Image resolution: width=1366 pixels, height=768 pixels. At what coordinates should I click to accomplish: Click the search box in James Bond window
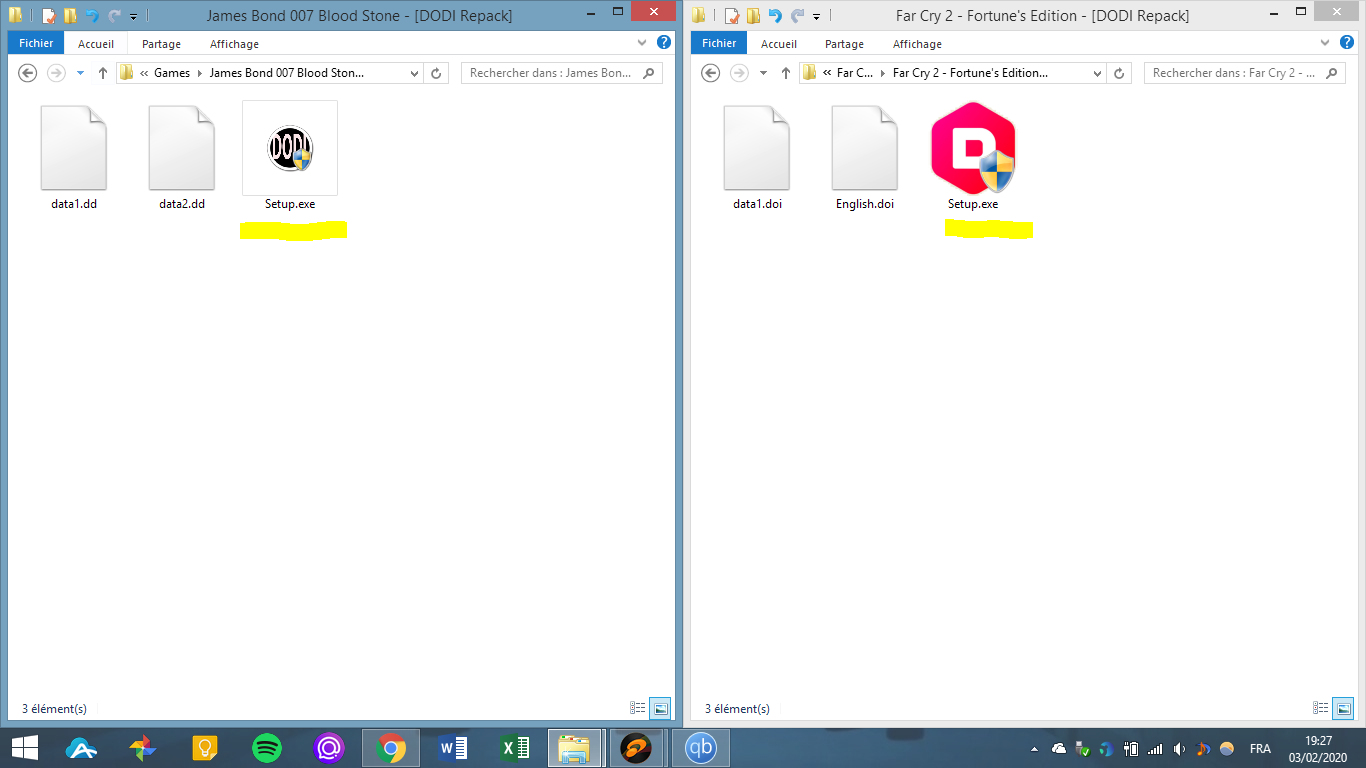(x=550, y=73)
